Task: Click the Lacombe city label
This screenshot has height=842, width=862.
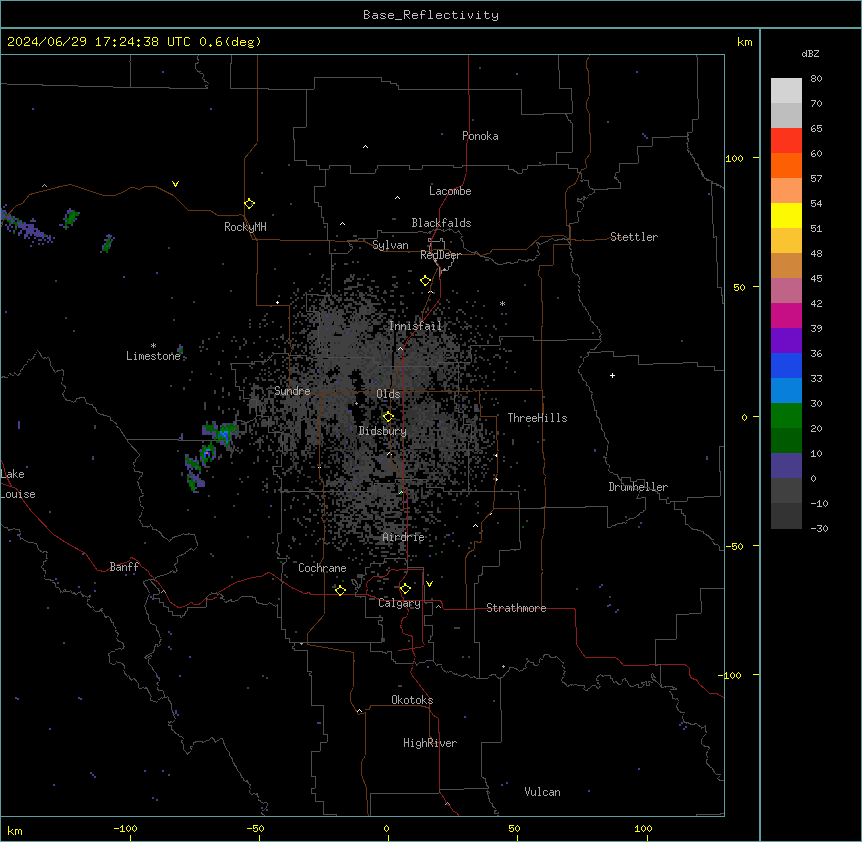Action: 450,191
